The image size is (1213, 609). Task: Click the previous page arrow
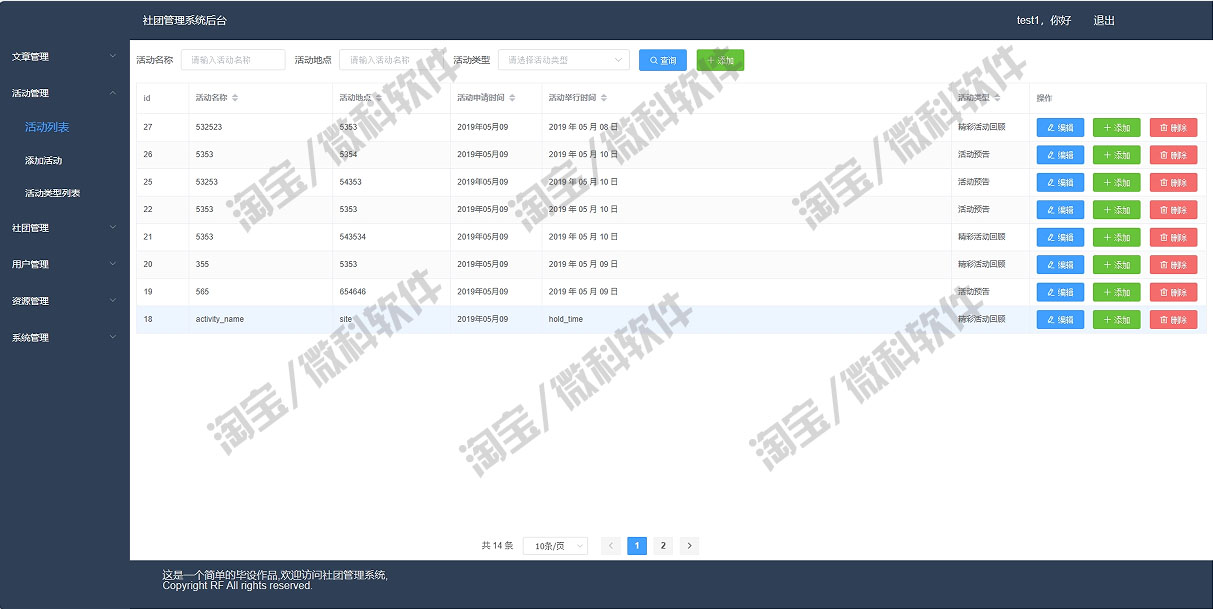pos(611,546)
